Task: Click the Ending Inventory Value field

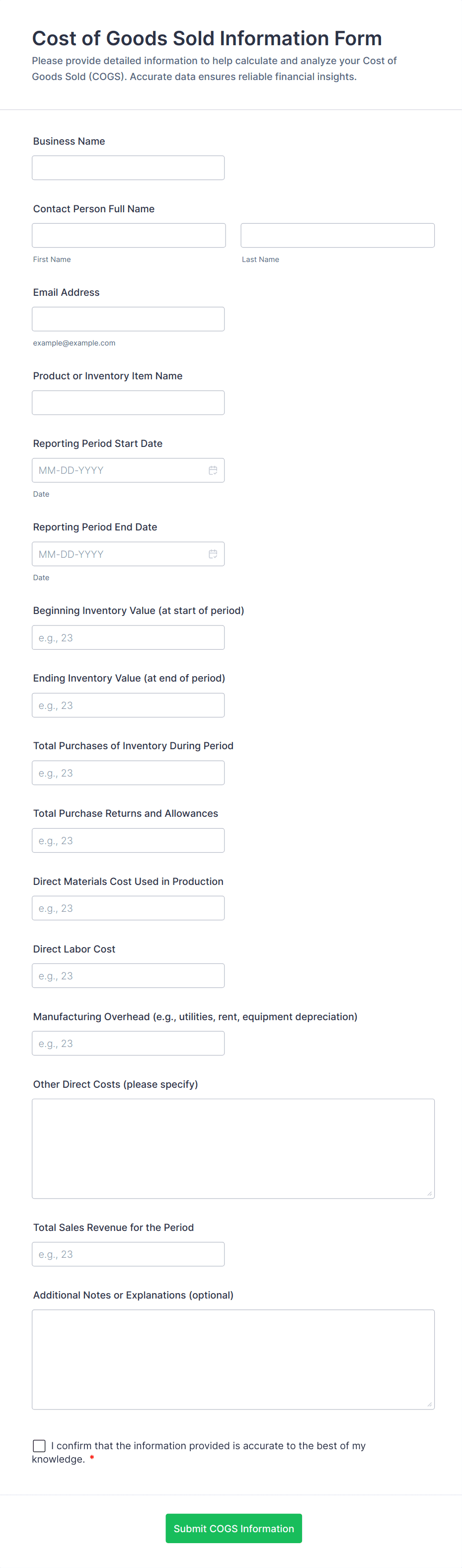Action: click(128, 705)
